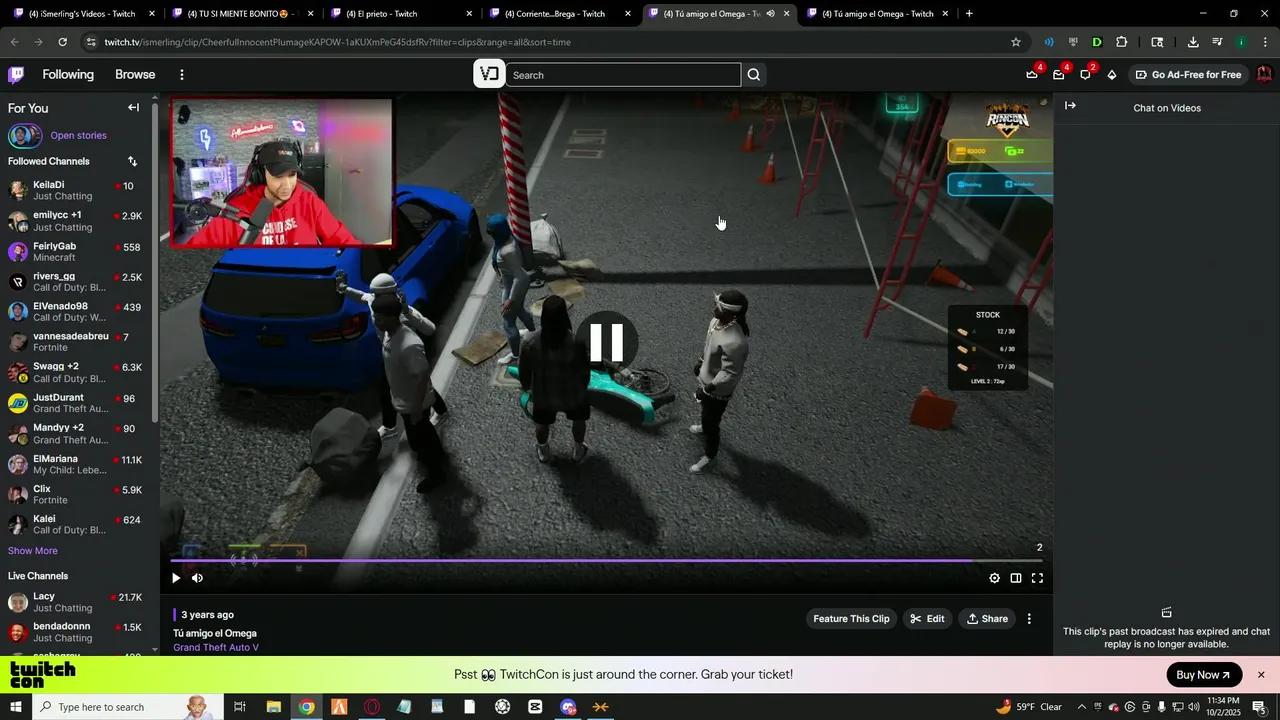Click the green D extension icon
Viewport: 1280px width, 720px height.
click(1097, 42)
